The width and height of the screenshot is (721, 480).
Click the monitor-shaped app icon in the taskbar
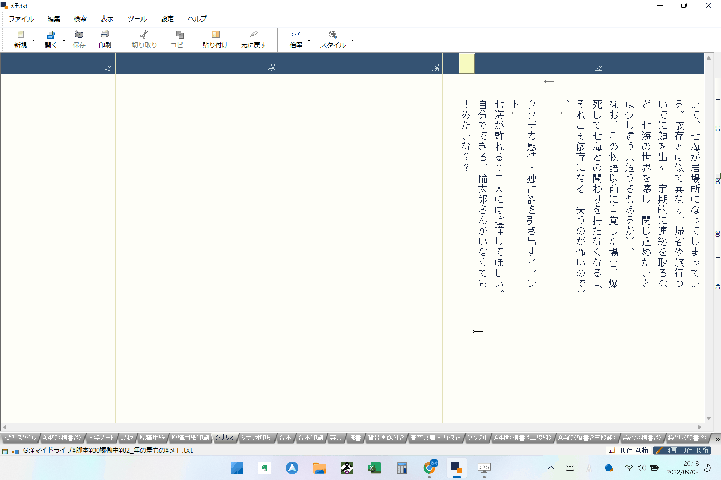[484, 468]
